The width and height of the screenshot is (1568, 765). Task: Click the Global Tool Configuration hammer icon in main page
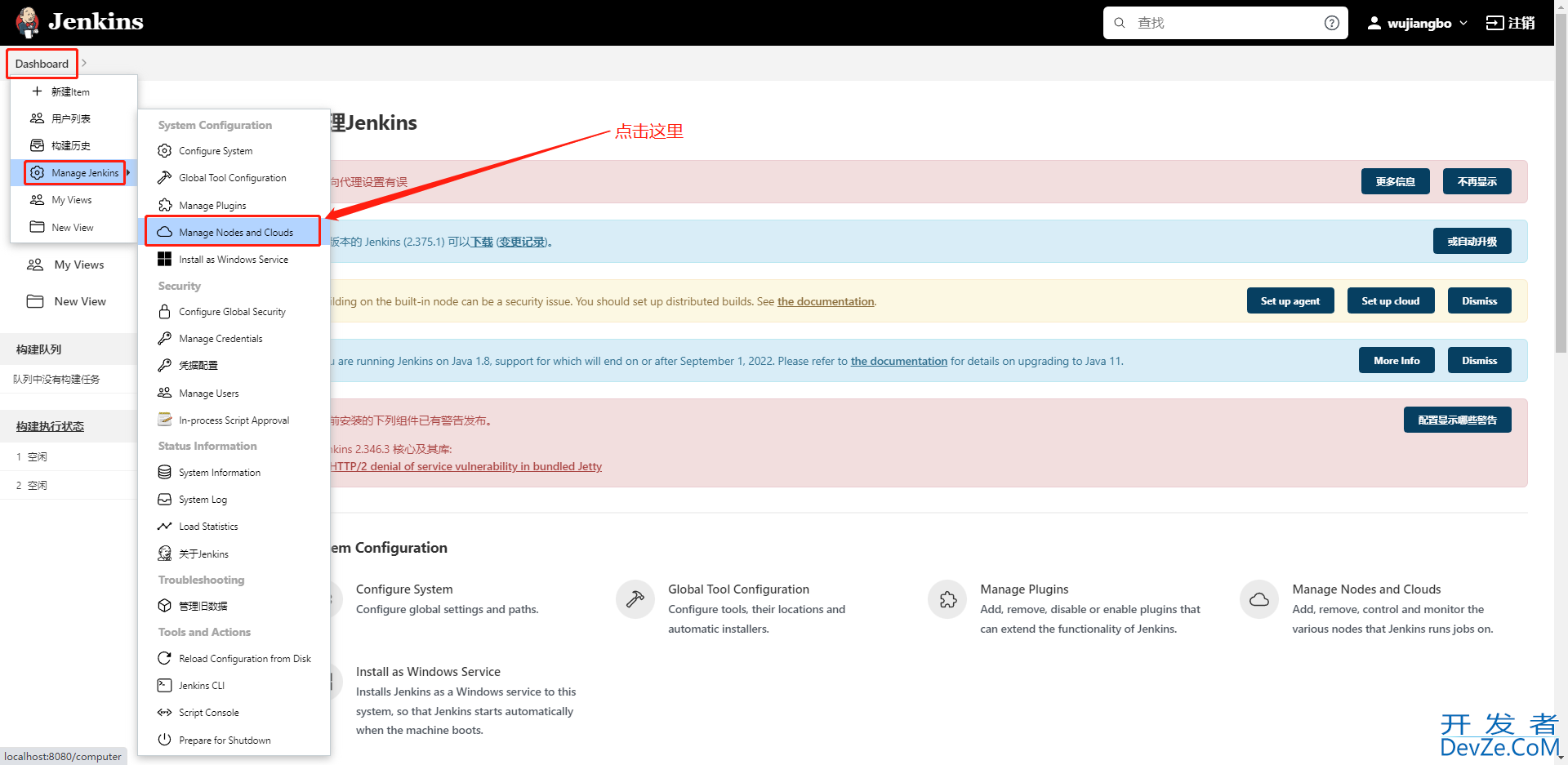pos(635,600)
